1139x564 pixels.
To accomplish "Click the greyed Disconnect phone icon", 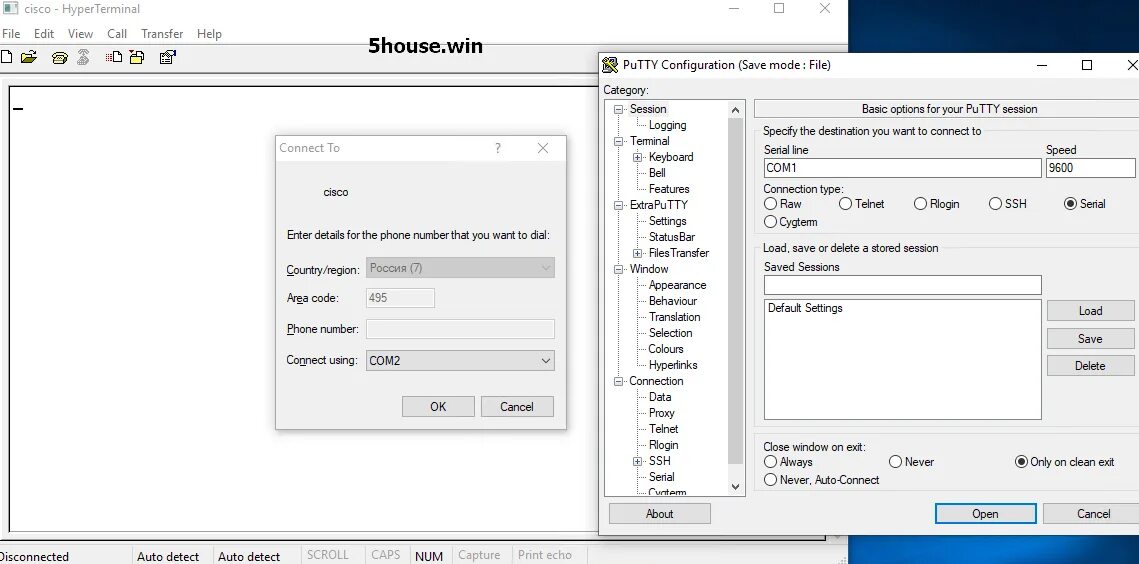I will 83,57.
